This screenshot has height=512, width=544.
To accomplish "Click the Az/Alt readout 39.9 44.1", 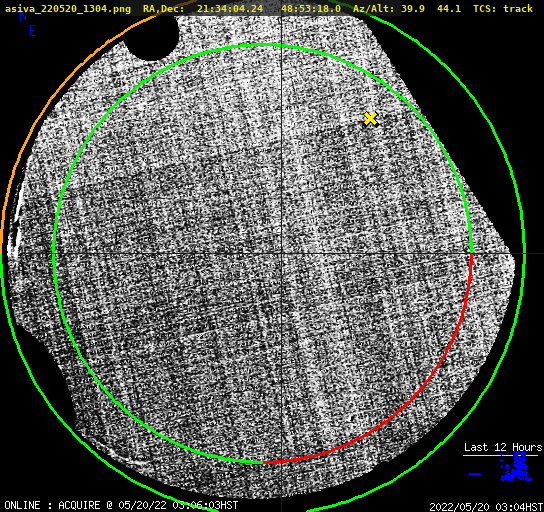I will click(x=431, y=8).
